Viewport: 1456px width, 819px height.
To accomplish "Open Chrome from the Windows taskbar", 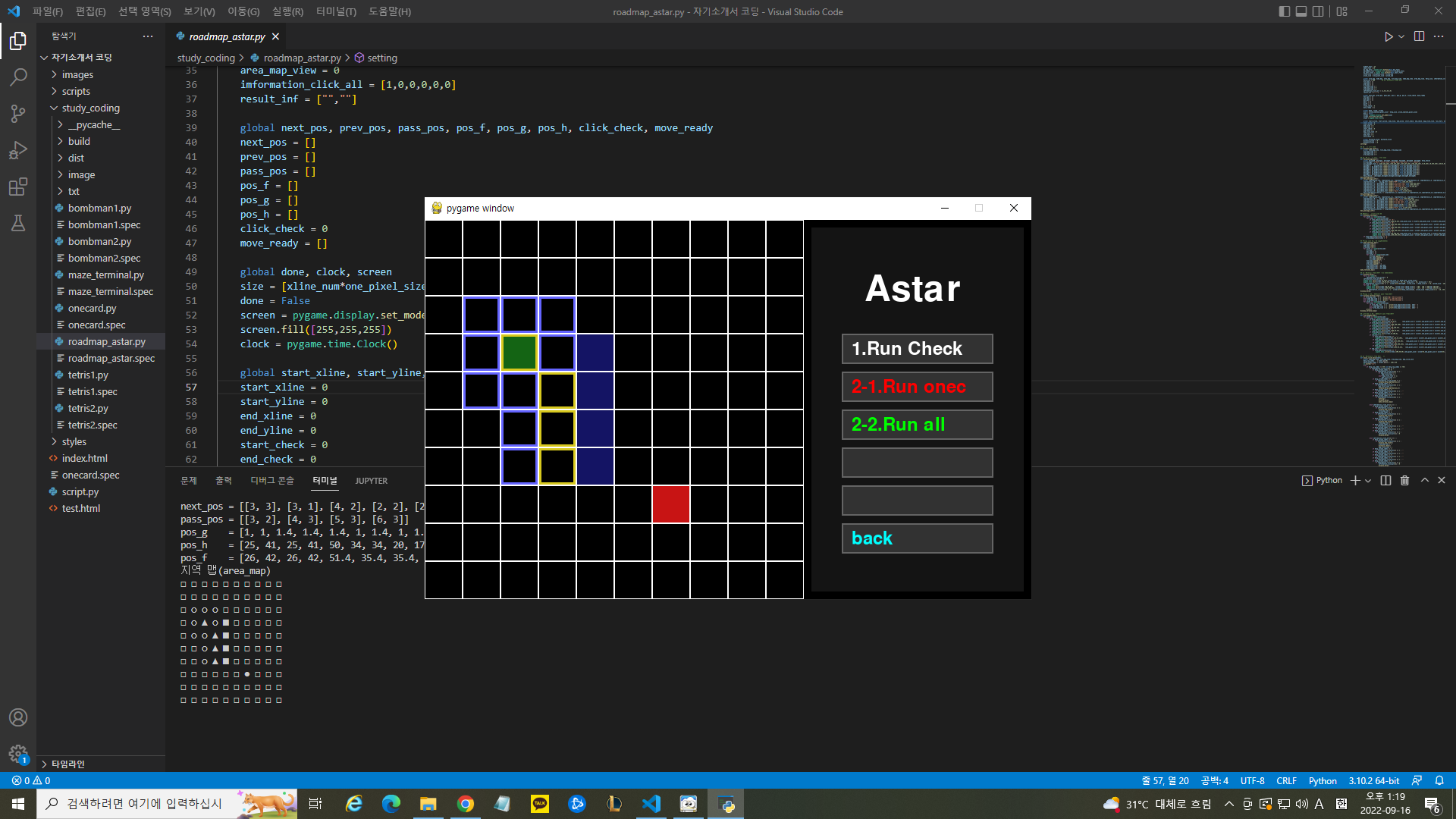I will tap(466, 804).
